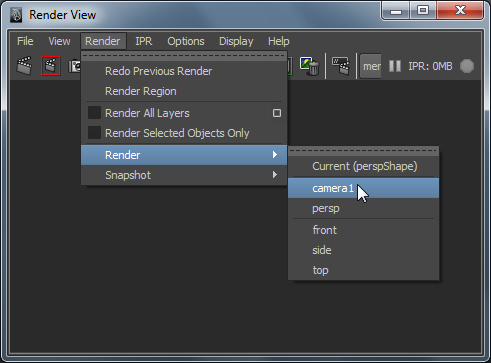Render from camera1

click(363, 188)
